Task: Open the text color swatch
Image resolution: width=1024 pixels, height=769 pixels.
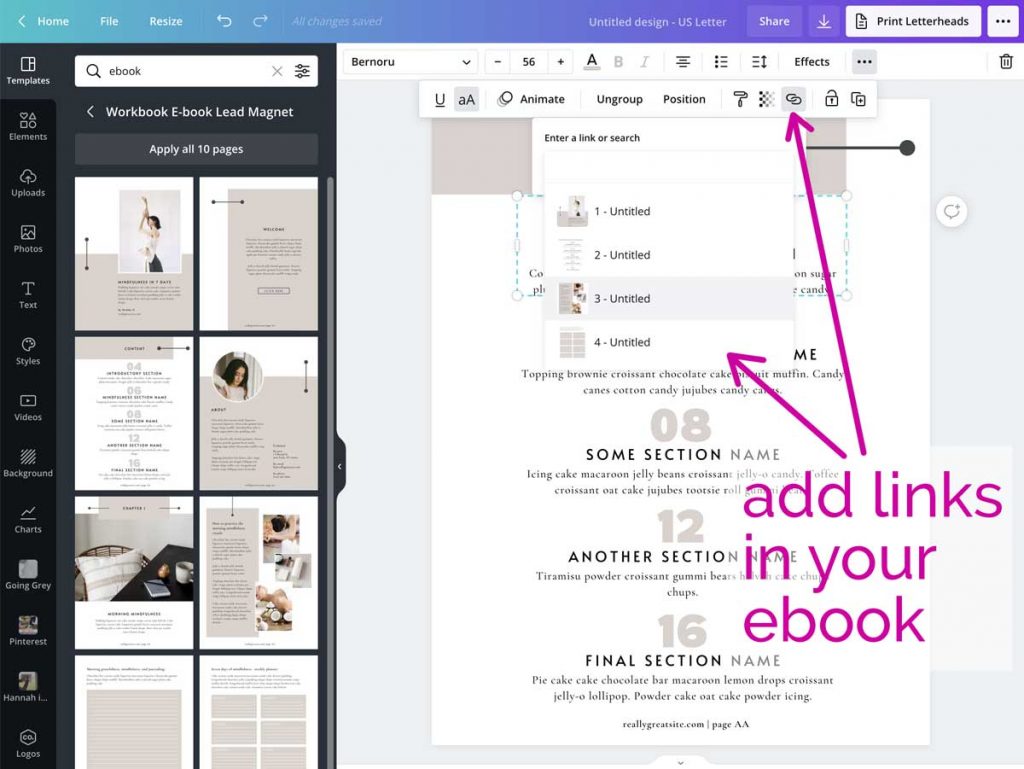Action: click(591, 62)
